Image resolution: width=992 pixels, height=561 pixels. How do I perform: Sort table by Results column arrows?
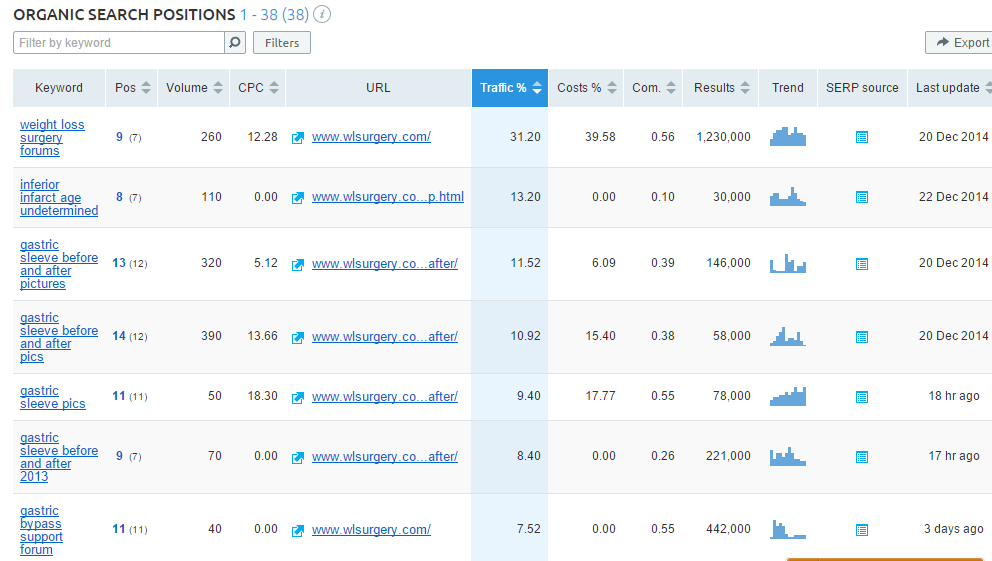click(x=745, y=88)
